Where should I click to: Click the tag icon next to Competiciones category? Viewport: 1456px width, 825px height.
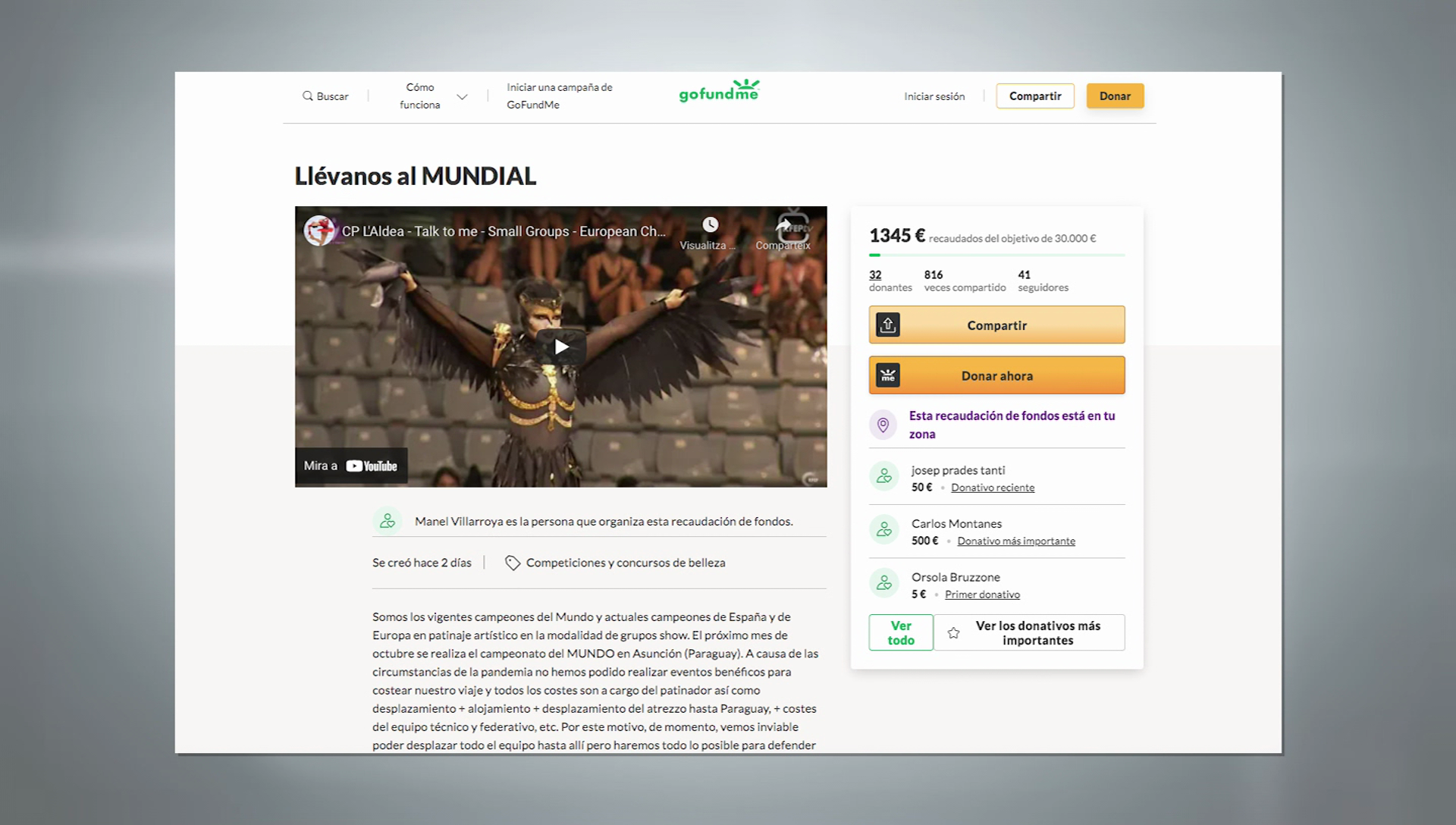pyautogui.click(x=513, y=563)
